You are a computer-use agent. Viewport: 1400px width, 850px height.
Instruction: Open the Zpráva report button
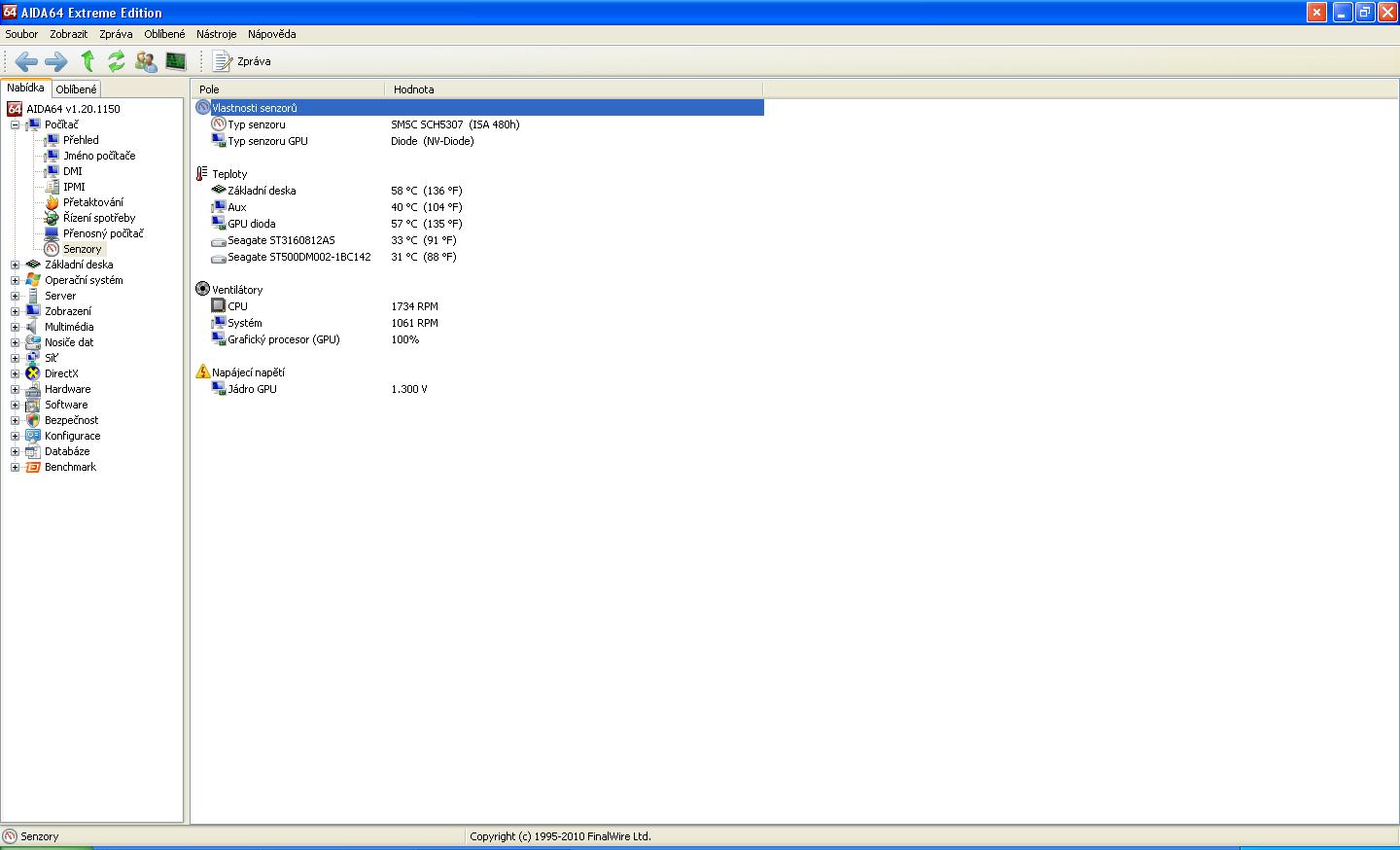tap(242, 61)
